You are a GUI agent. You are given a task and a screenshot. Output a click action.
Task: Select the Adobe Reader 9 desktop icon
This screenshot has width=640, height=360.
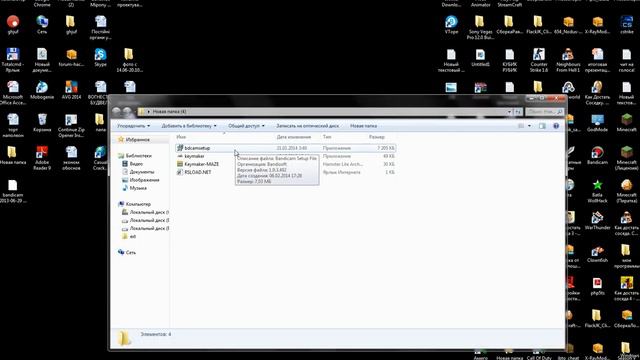click(x=42, y=158)
